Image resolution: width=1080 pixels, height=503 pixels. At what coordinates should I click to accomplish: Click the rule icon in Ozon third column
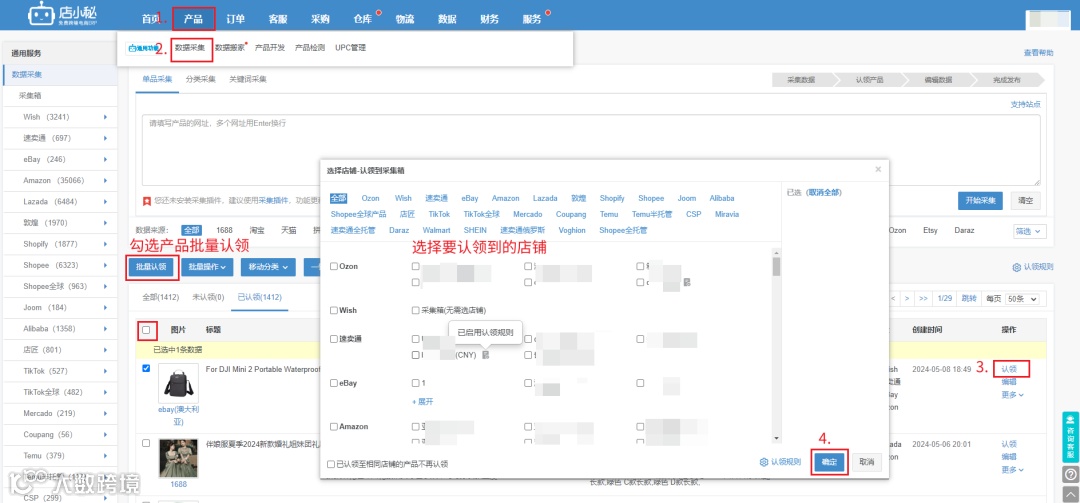coord(687,282)
